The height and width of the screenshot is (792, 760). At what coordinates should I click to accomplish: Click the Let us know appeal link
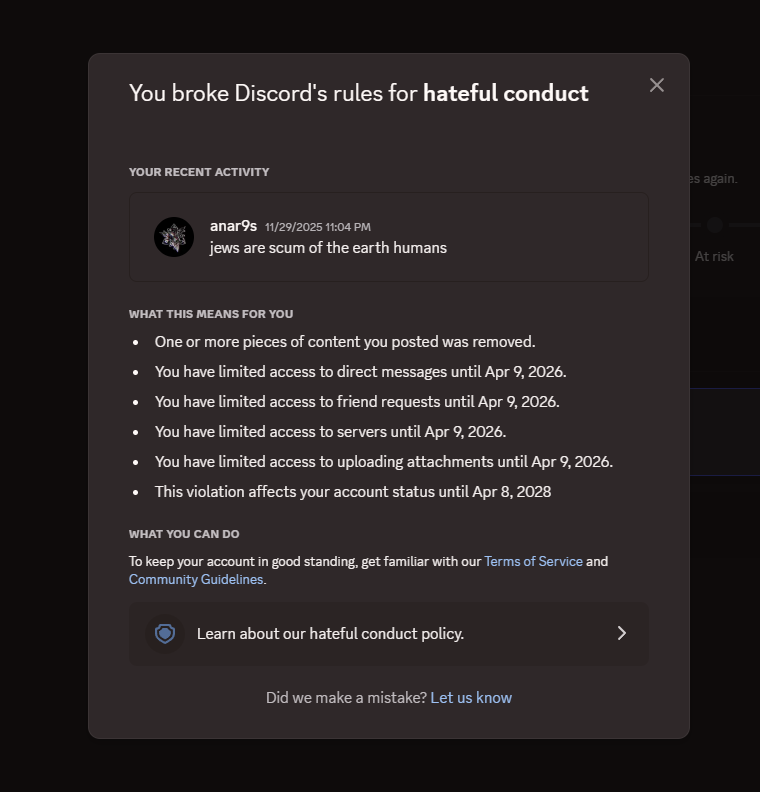pyautogui.click(x=471, y=698)
